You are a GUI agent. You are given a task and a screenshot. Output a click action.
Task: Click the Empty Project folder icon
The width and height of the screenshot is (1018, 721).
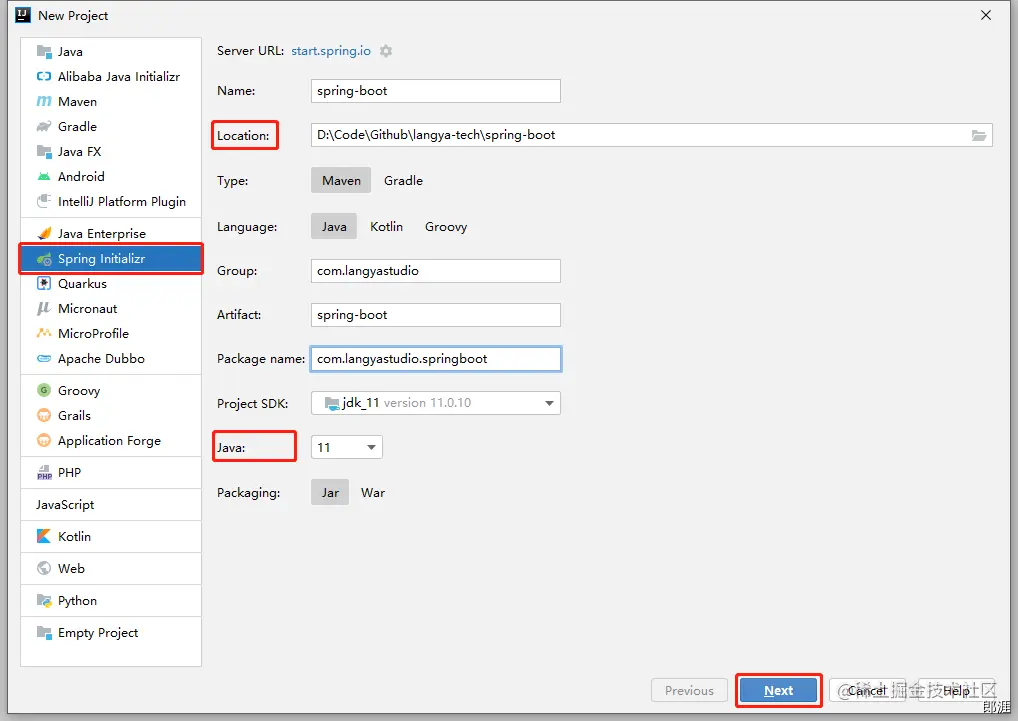pyautogui.click(x=43, y=633)
